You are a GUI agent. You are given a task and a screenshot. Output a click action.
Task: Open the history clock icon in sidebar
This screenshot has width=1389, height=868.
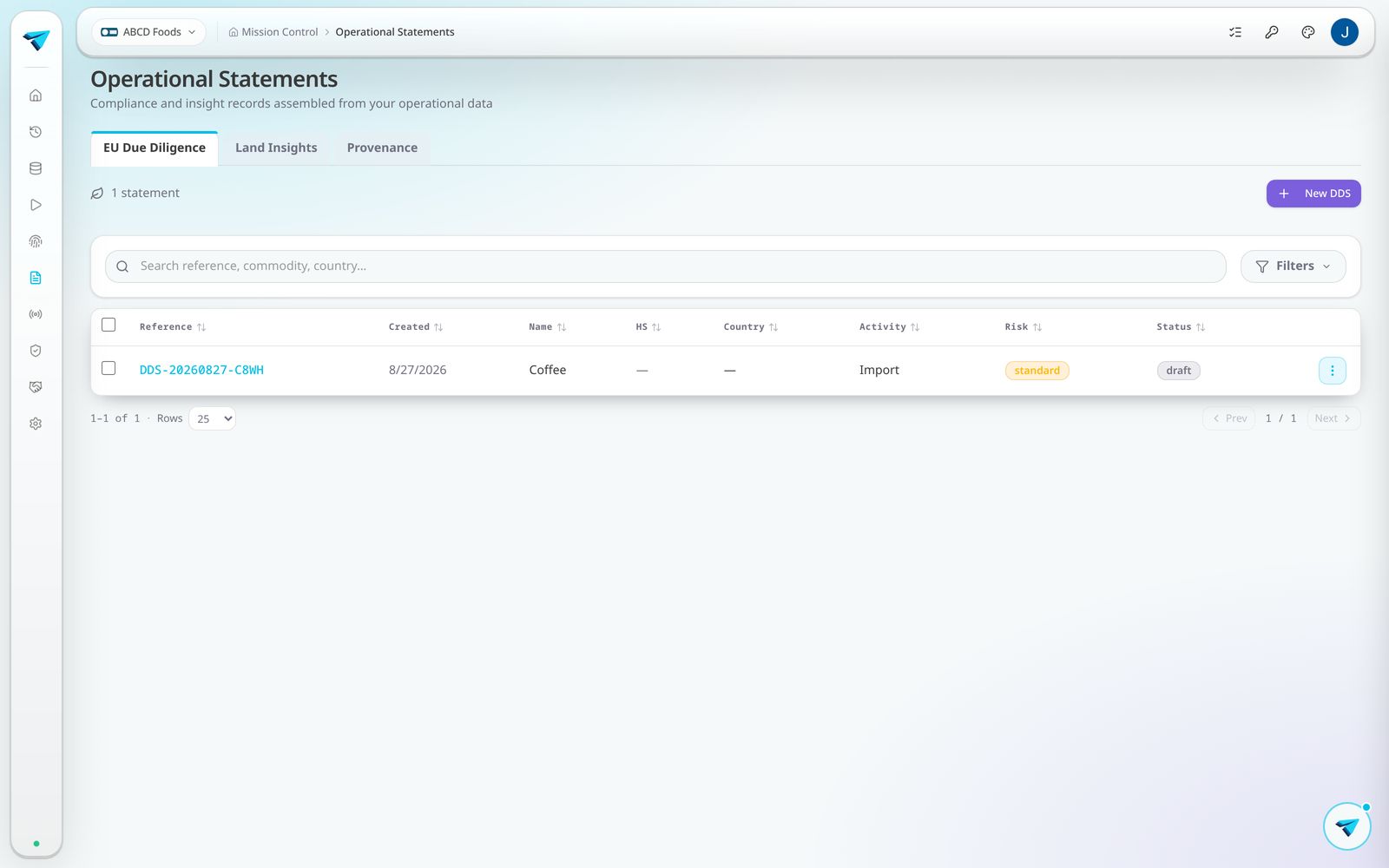pos(36,132)
